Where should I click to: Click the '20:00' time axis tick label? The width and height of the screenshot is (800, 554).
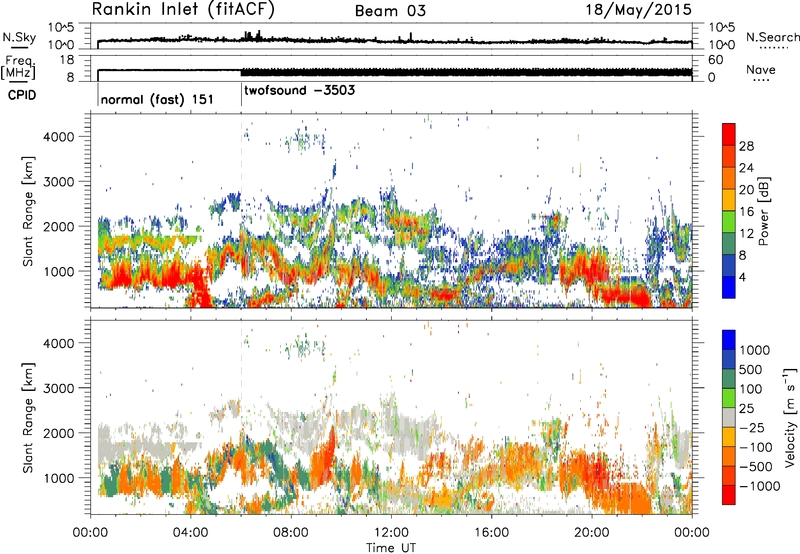point(591,533)
